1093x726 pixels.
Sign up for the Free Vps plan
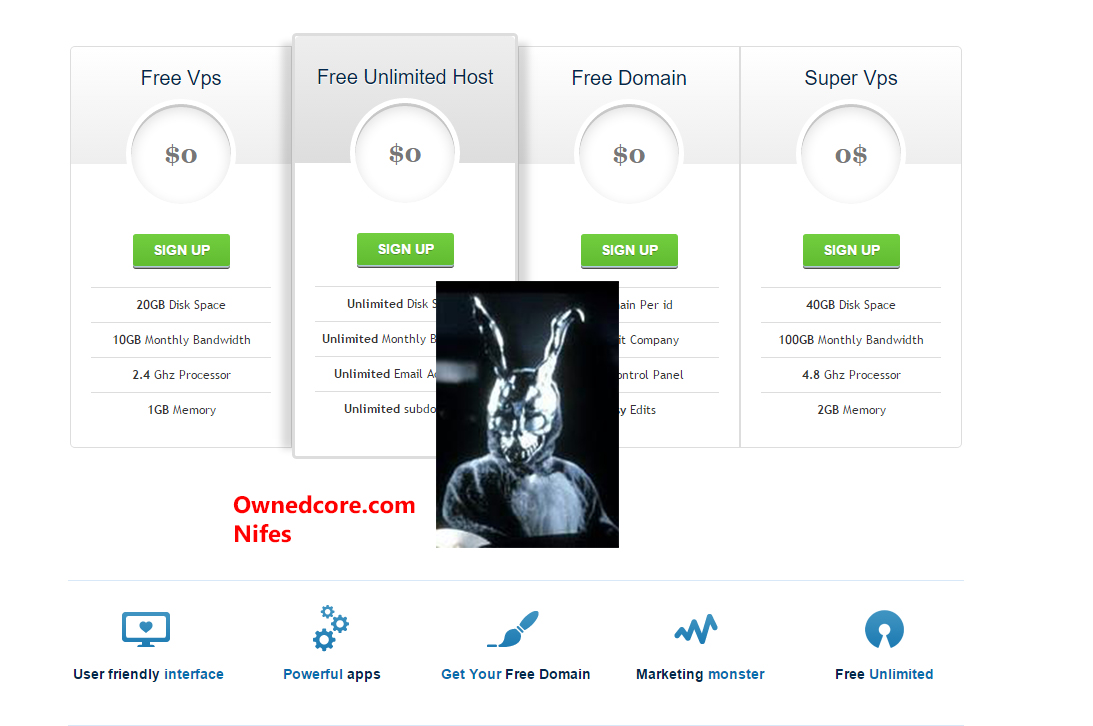click(x=181, y=251)
